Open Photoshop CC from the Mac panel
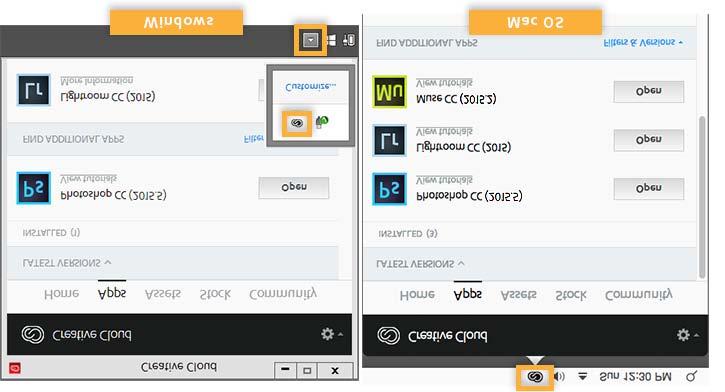725x392 pixels. click(x=649, y=189)
